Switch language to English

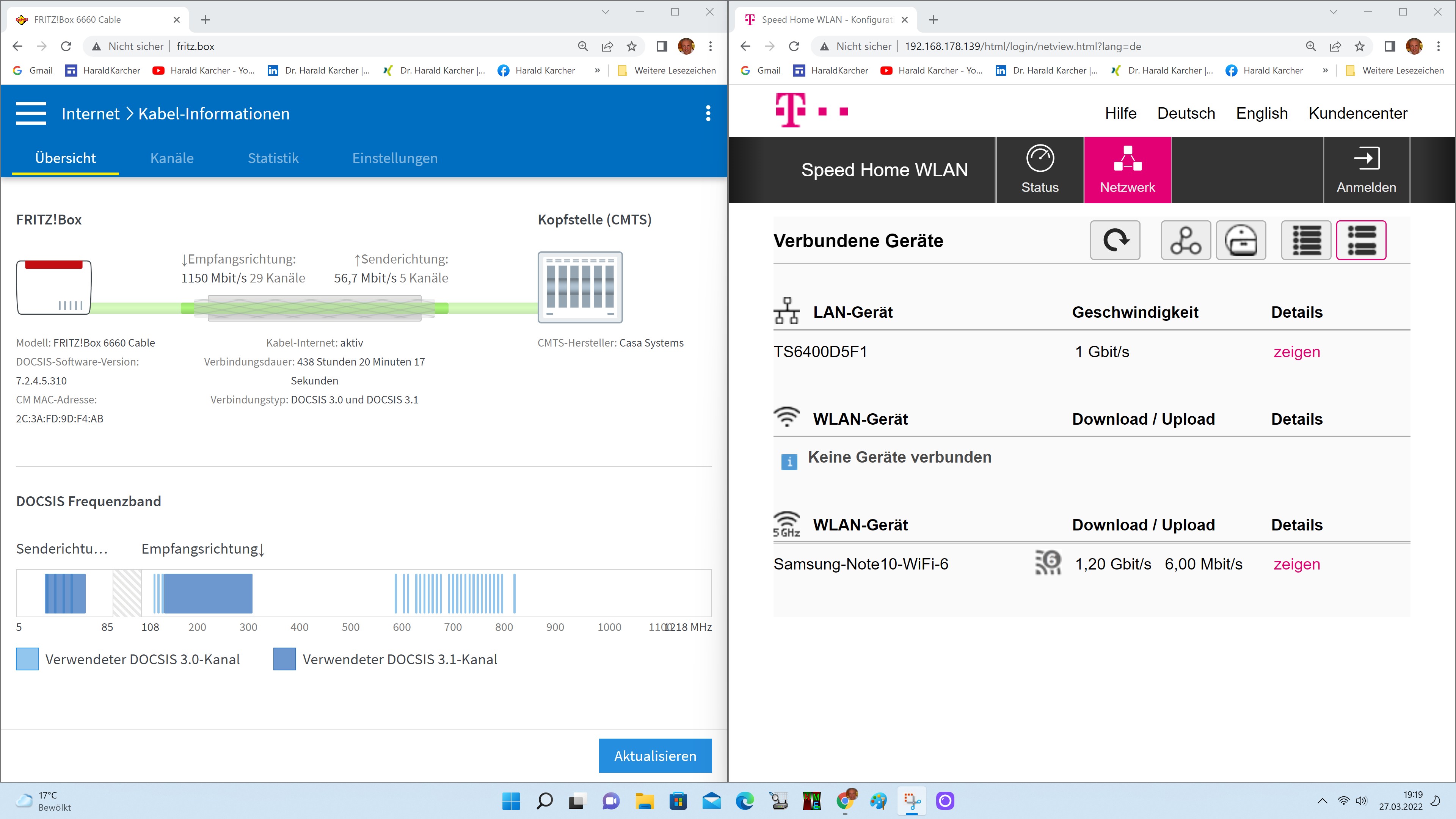point(1261,113)
